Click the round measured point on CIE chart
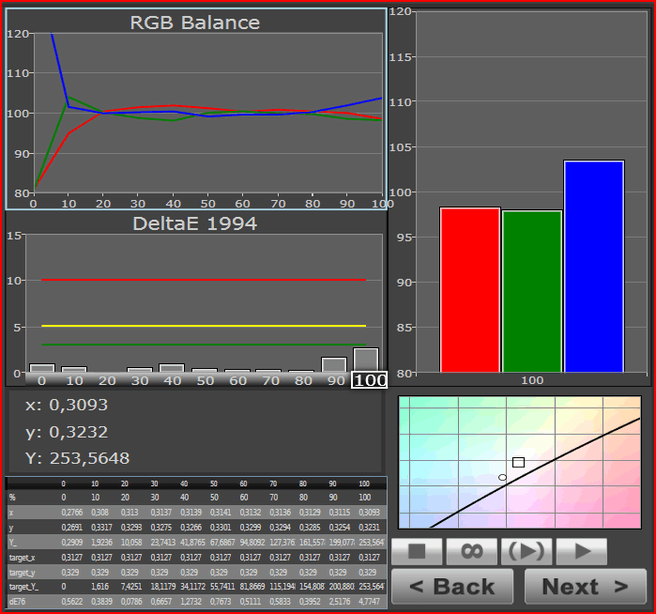 [x=502, y=477]
